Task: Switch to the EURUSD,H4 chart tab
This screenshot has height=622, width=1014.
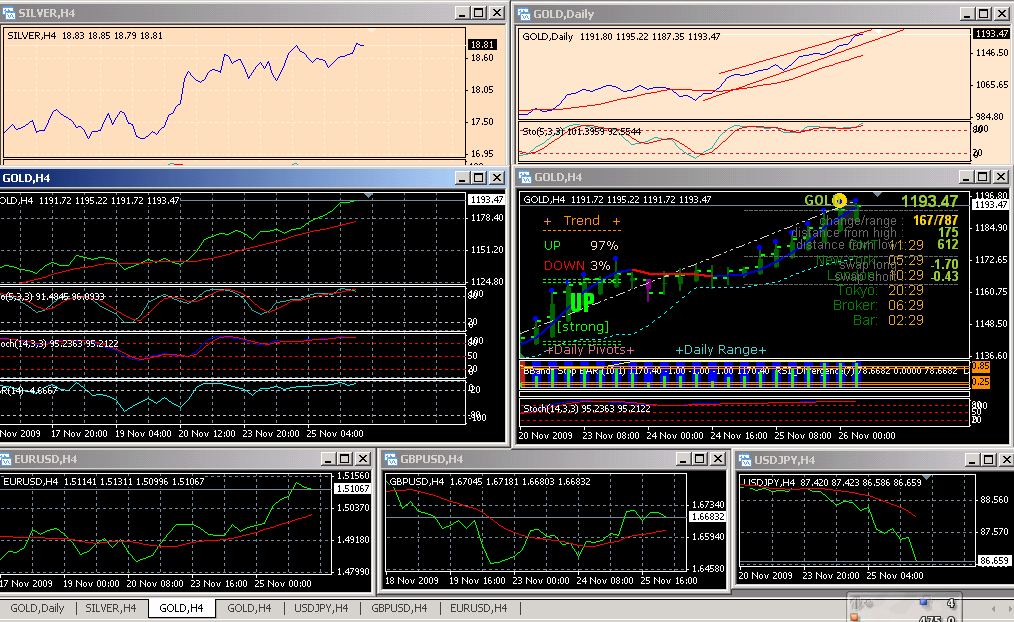Action: [x=479, y=608]
